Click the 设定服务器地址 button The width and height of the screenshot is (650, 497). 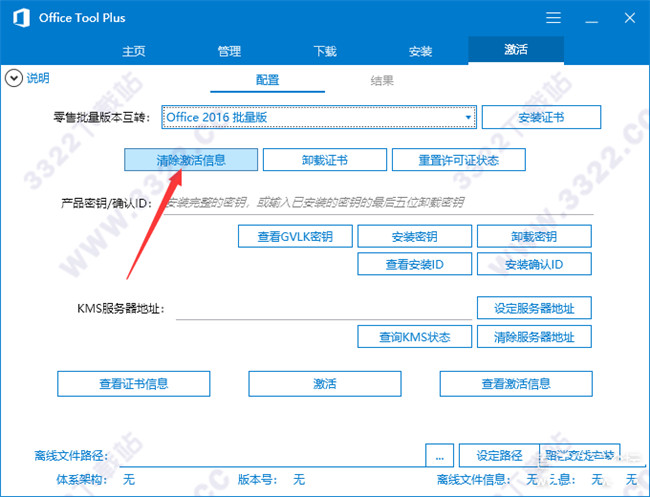tap(534, 308)
